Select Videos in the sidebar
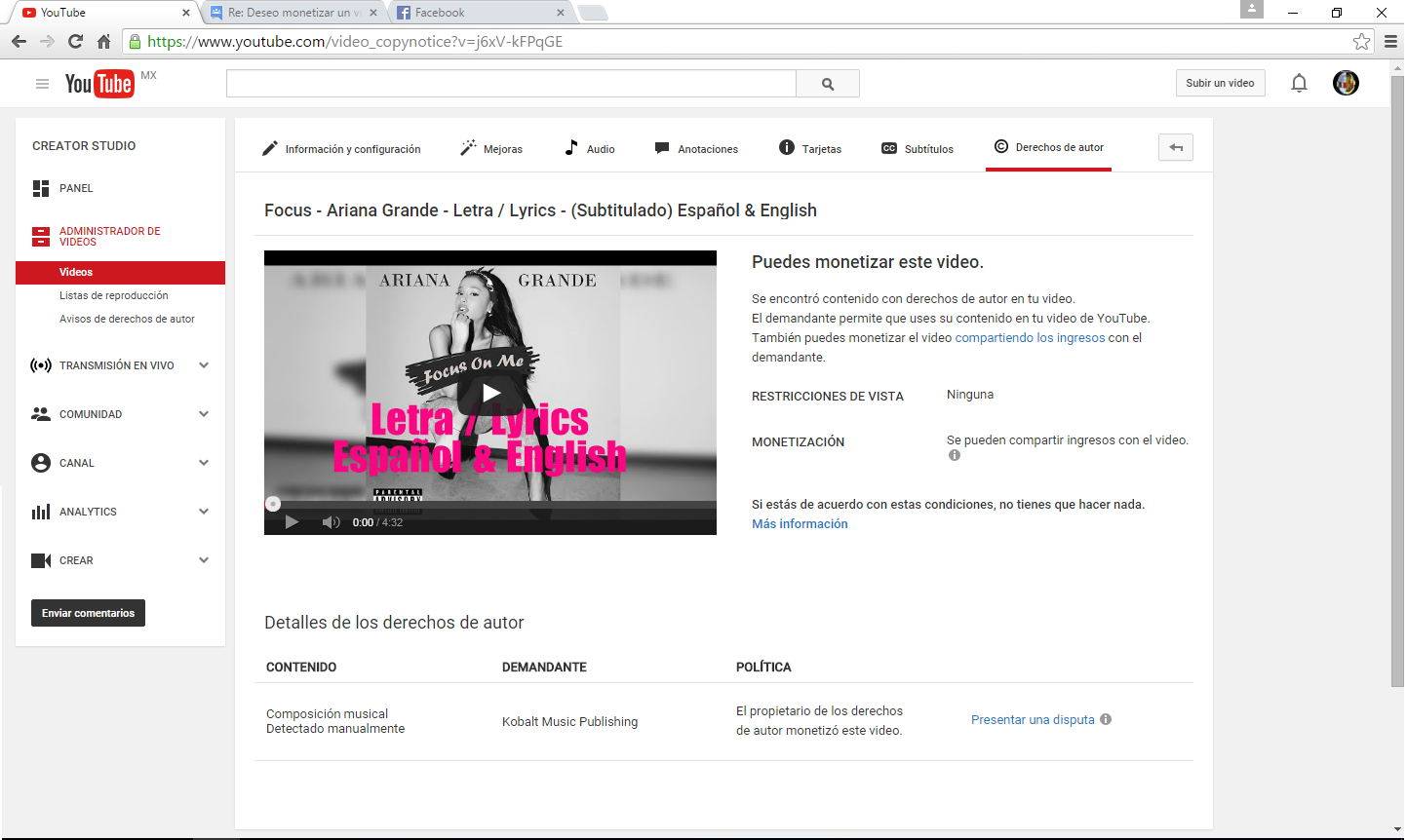Image resolution: width=1407 pixels, height=840 pixels. (x=120, y=273)
